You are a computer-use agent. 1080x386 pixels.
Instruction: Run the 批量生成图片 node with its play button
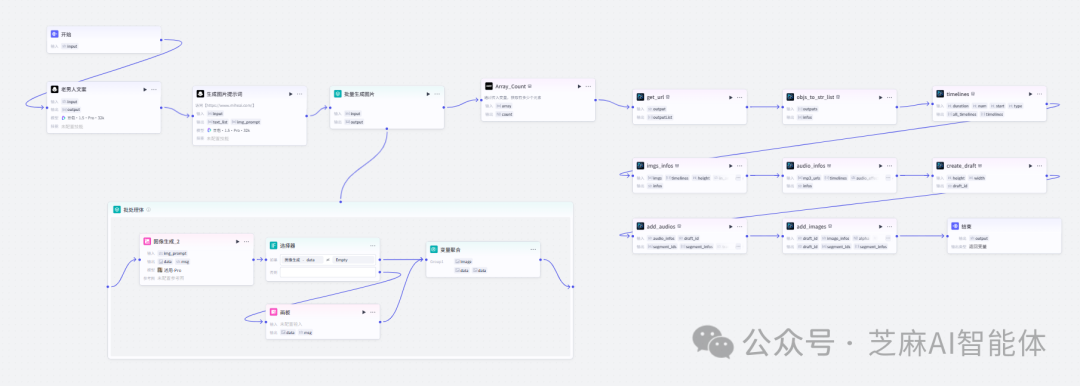coord(428,93)
